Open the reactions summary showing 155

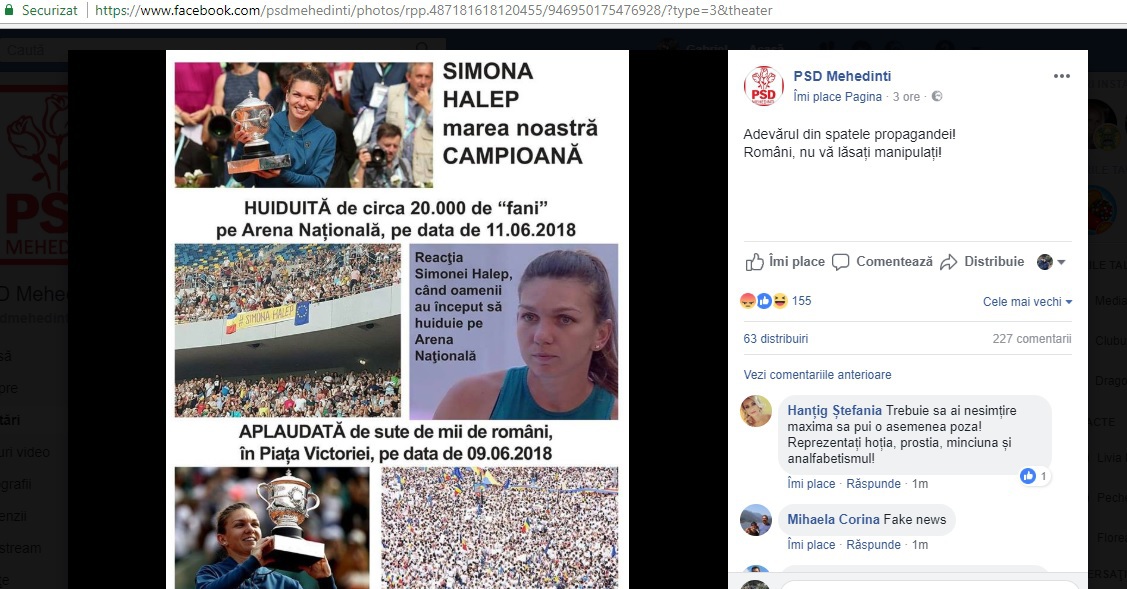[776, 301]
